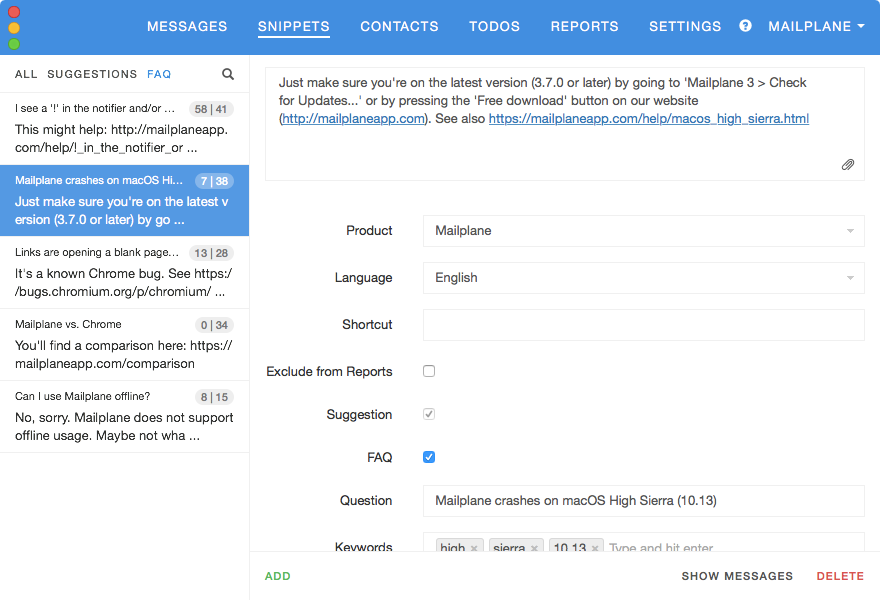880x600 pixels.
Task: Click into the Shortcut input field
Action: pyautogui.click(x=643, y=325)
